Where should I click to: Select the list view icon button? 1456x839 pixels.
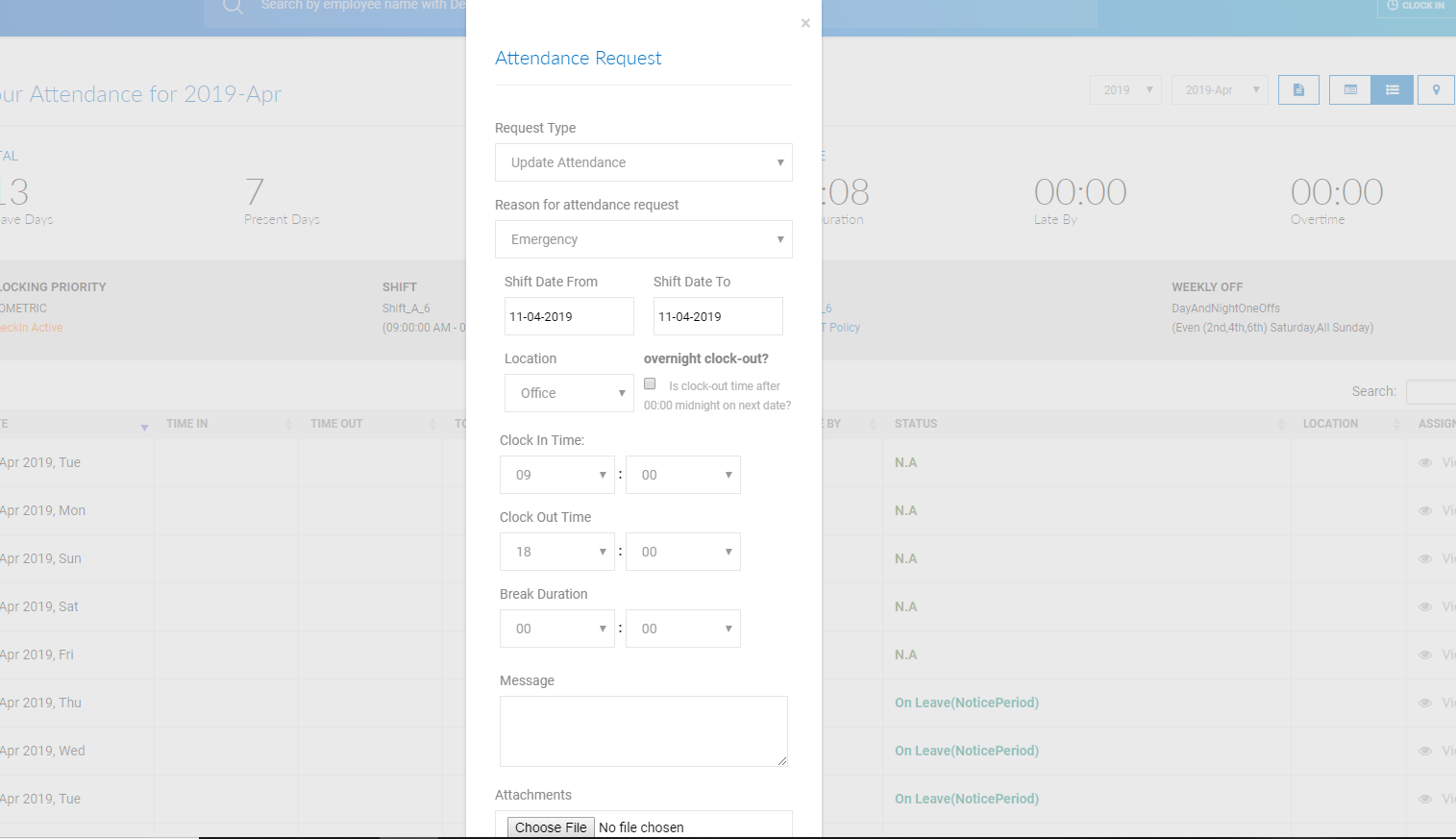click(1393, 89)
